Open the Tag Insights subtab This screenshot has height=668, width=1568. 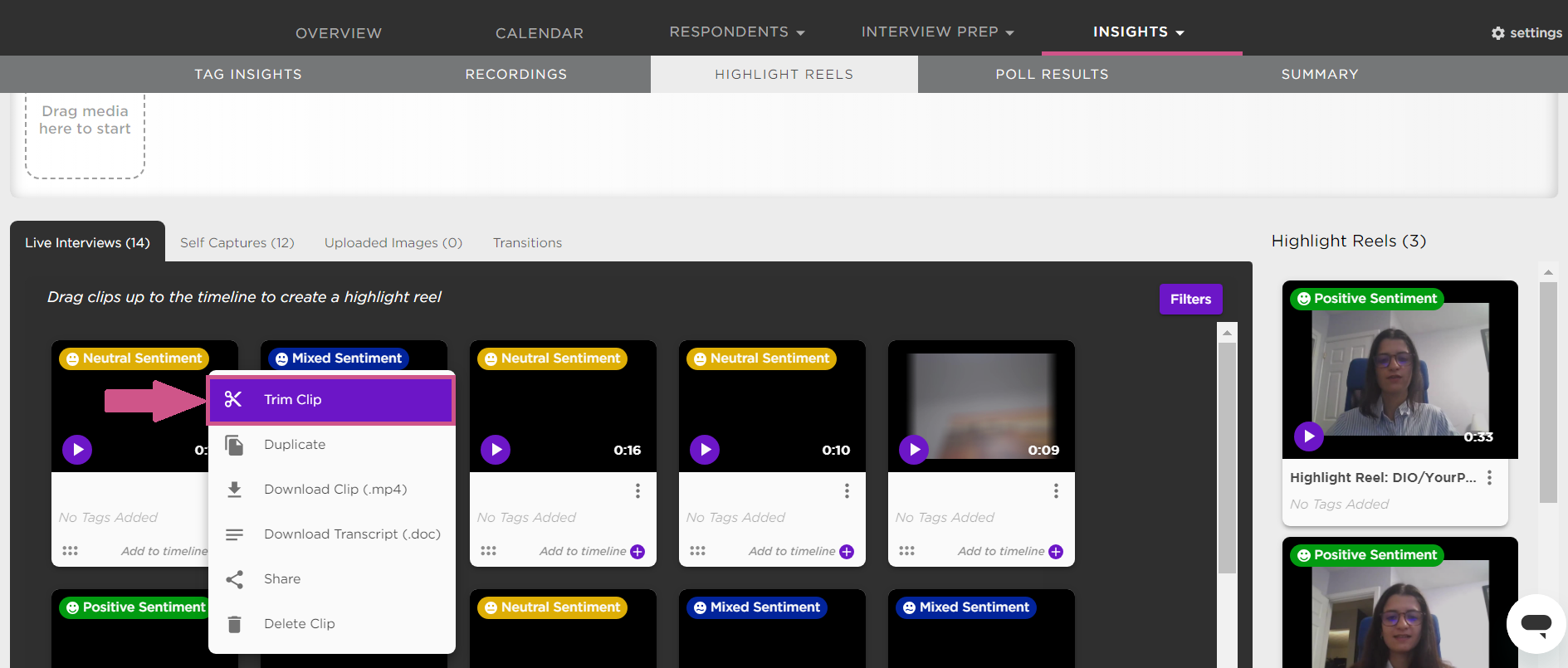click(248, 74)
